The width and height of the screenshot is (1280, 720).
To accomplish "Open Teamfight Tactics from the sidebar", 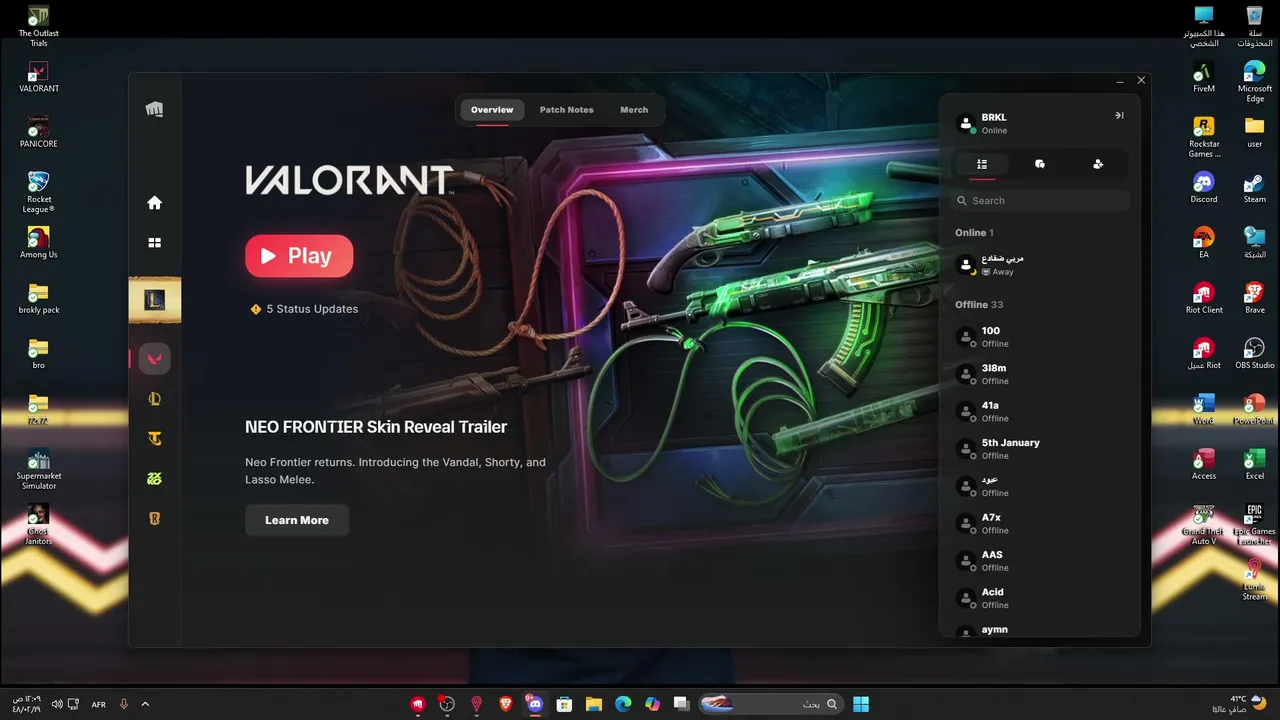I will [154, 439].
